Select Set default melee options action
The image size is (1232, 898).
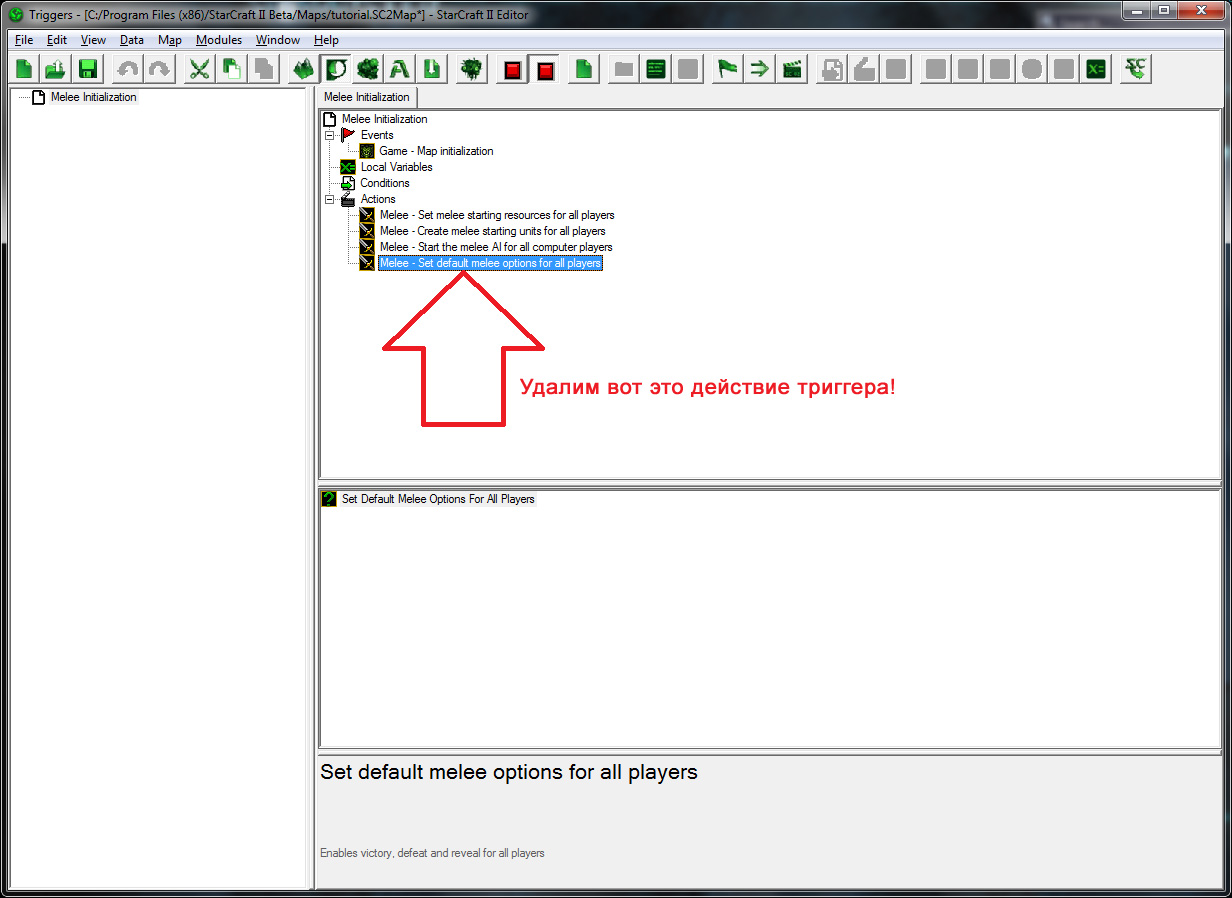pos(490,263)
